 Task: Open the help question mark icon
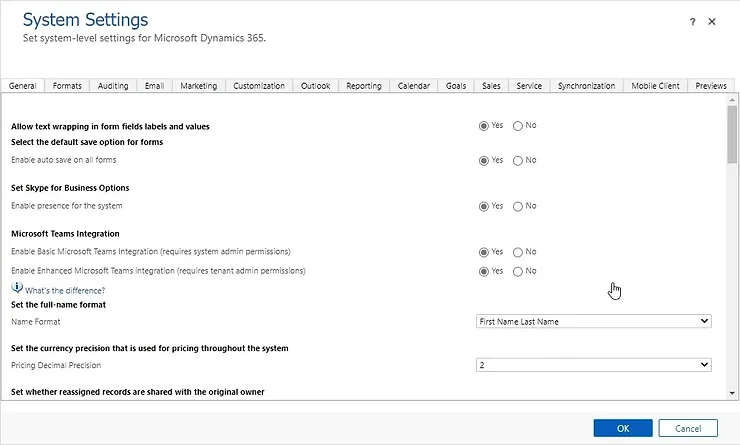[692, 22]
